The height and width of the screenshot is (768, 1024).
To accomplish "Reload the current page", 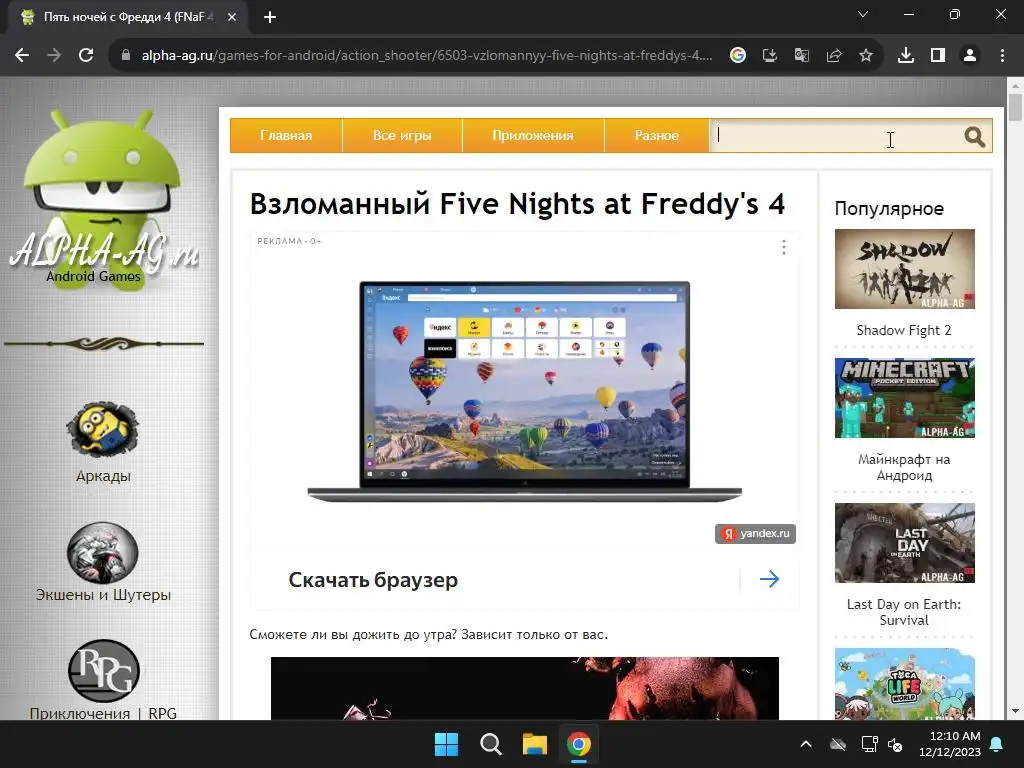I will (86, 56).
